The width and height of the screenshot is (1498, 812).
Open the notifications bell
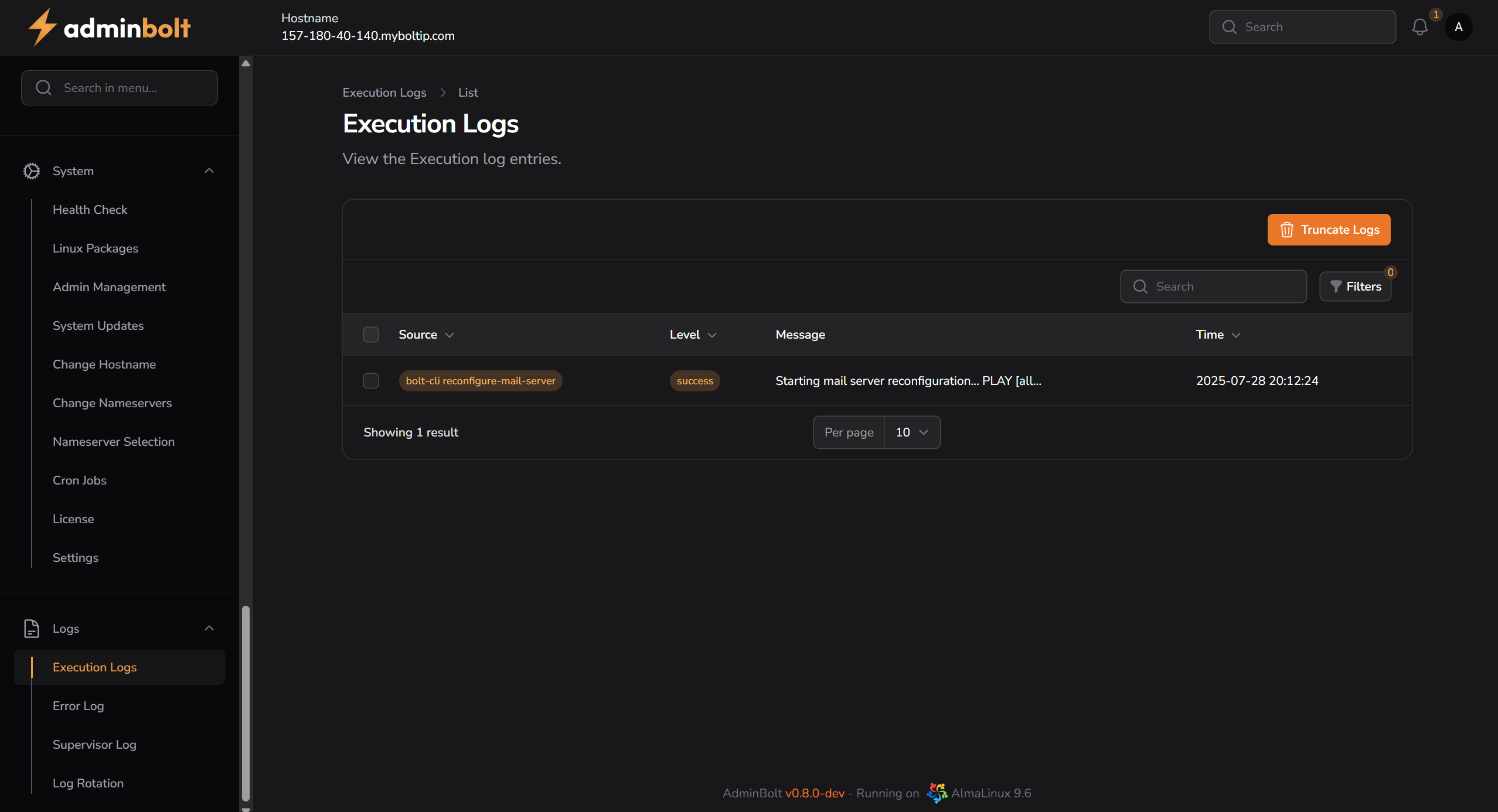[1420, 27]
